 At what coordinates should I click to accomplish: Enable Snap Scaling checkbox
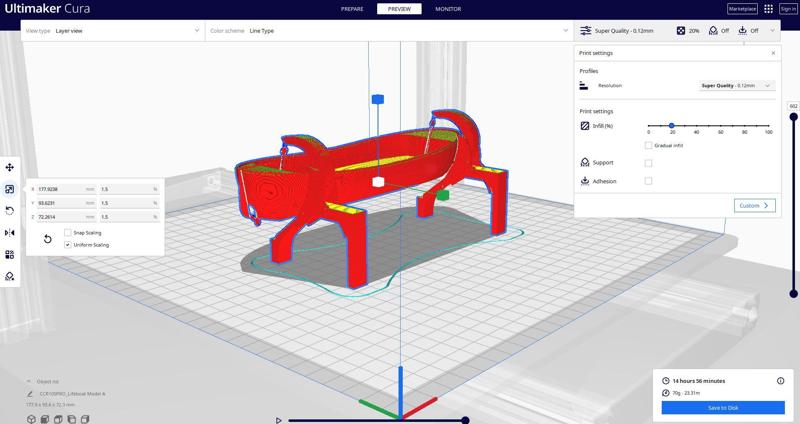coord(67,233)
